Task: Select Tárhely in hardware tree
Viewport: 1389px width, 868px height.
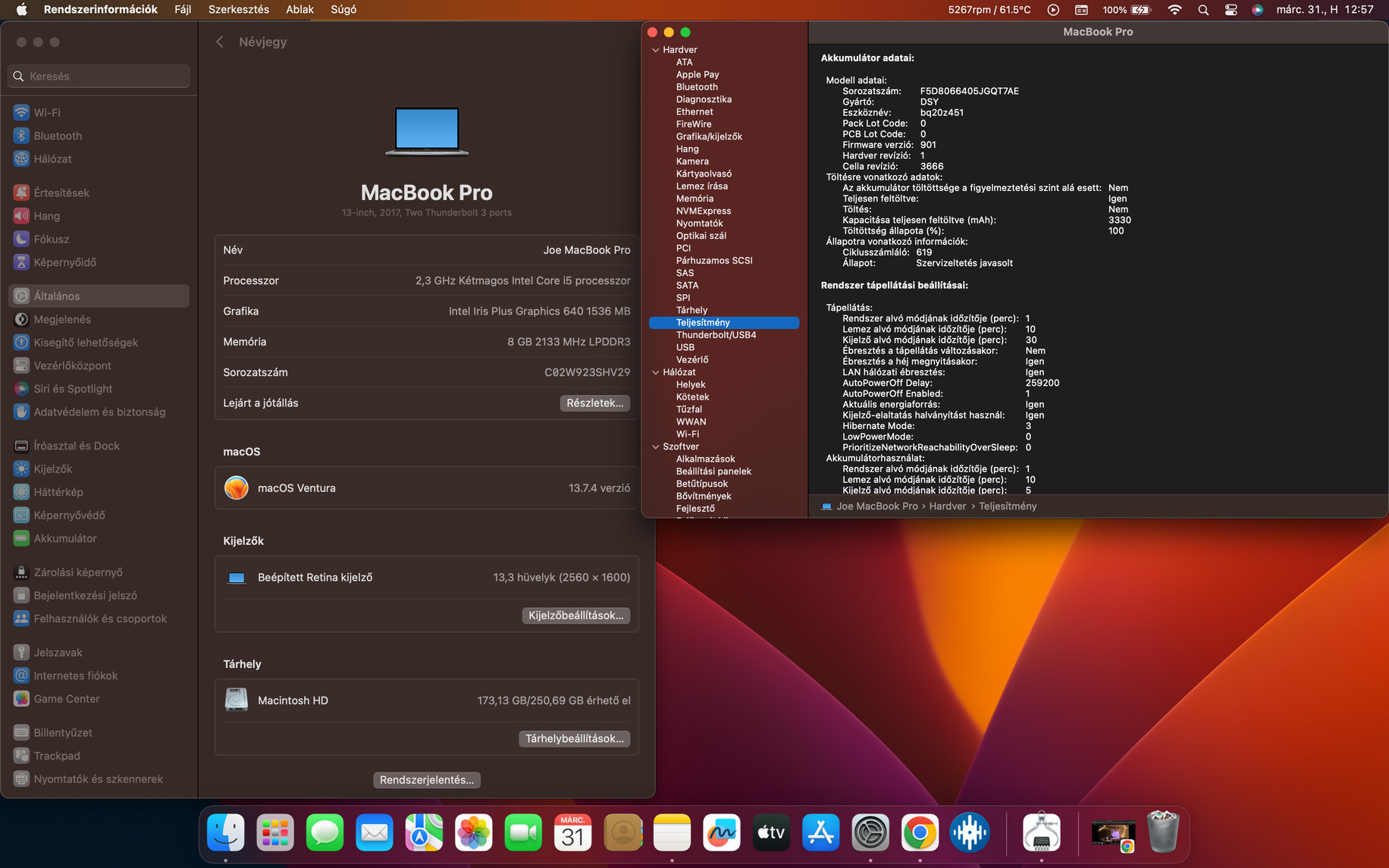Action: [691, 310]
